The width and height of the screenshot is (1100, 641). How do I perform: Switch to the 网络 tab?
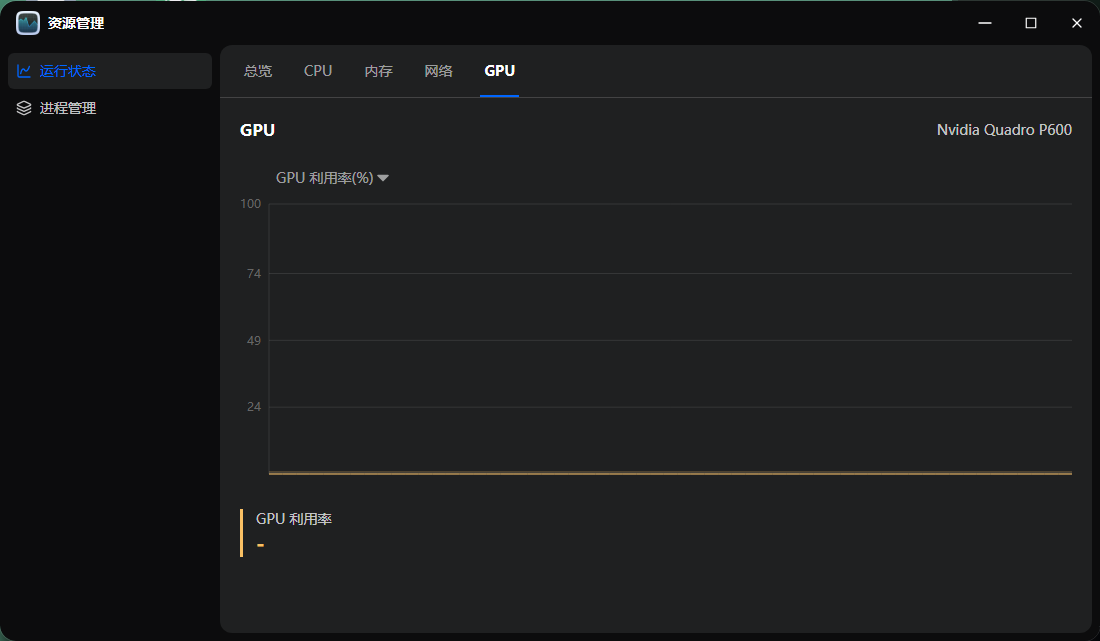(x=438, y=71)
